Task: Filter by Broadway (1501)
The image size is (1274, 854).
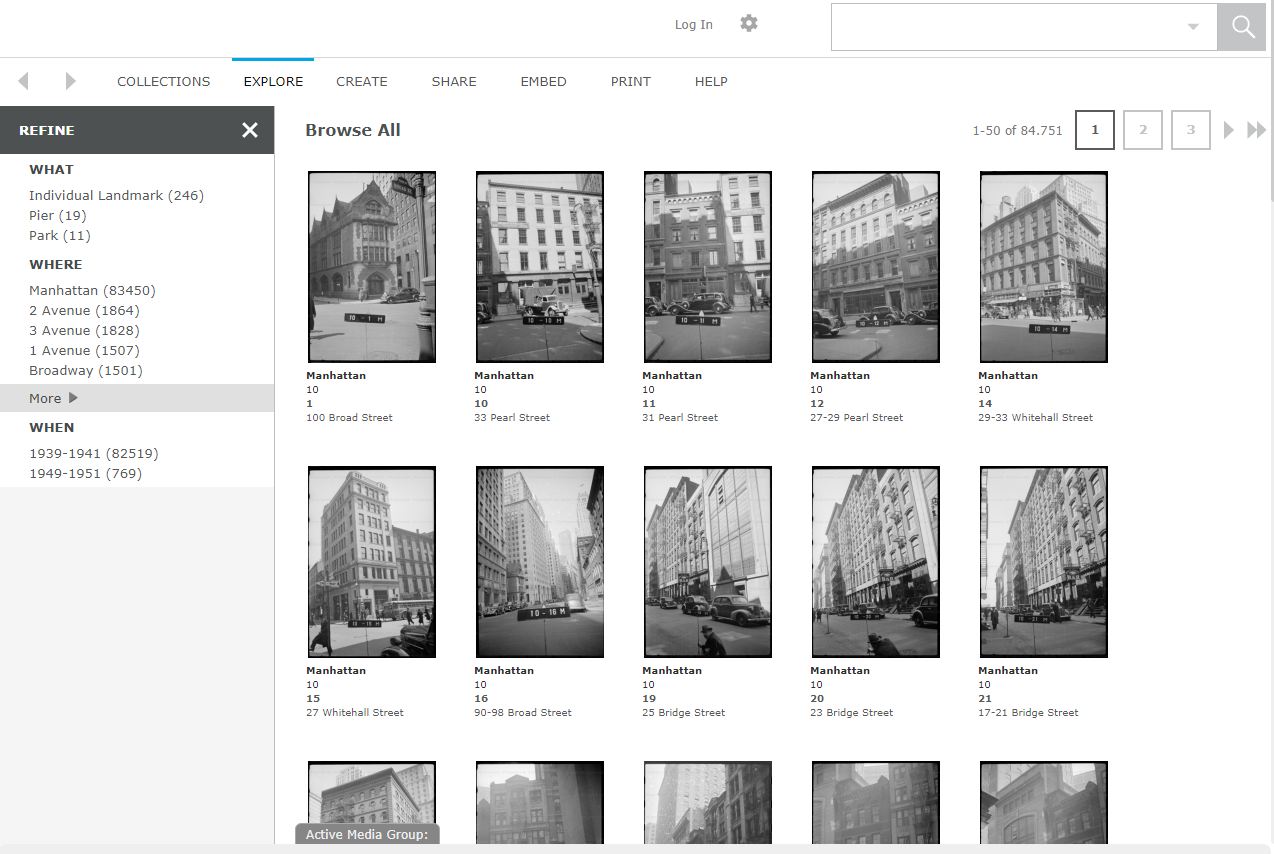Action: 86,371
